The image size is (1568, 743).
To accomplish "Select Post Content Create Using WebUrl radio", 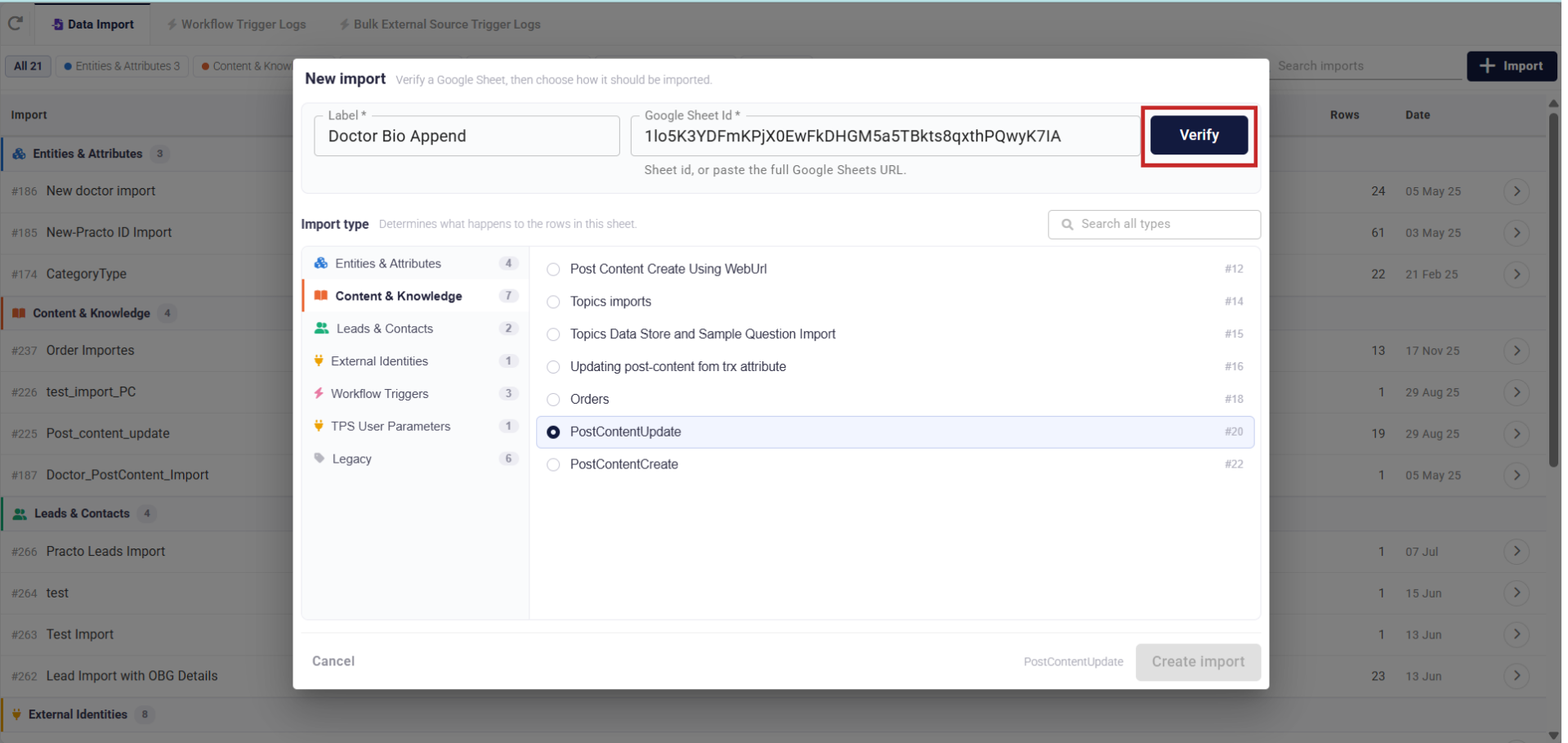I will click(x=553, y=269).
